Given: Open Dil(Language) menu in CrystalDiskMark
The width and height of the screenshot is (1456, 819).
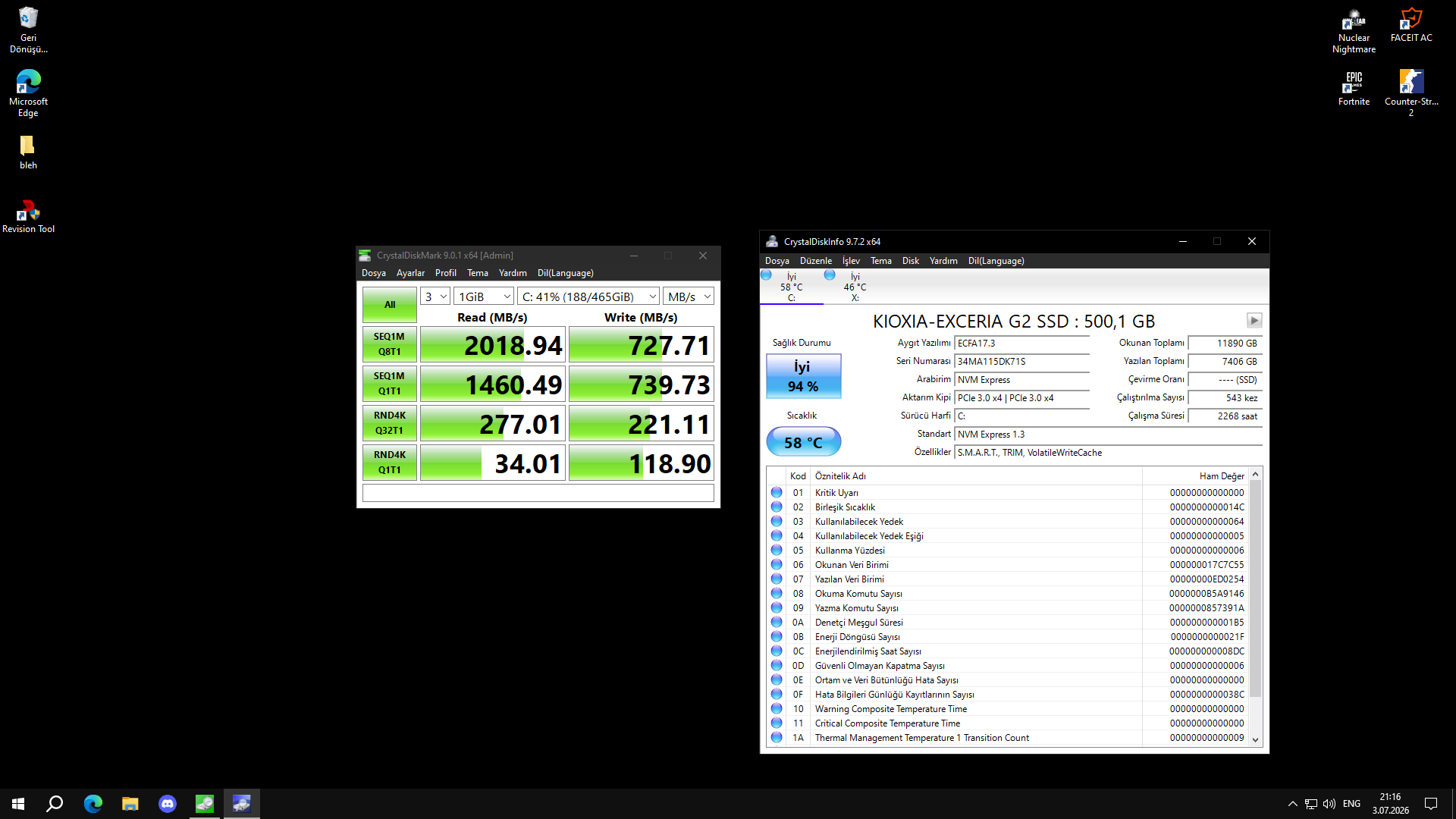Looking at the screenshot, I should point(566,273).
